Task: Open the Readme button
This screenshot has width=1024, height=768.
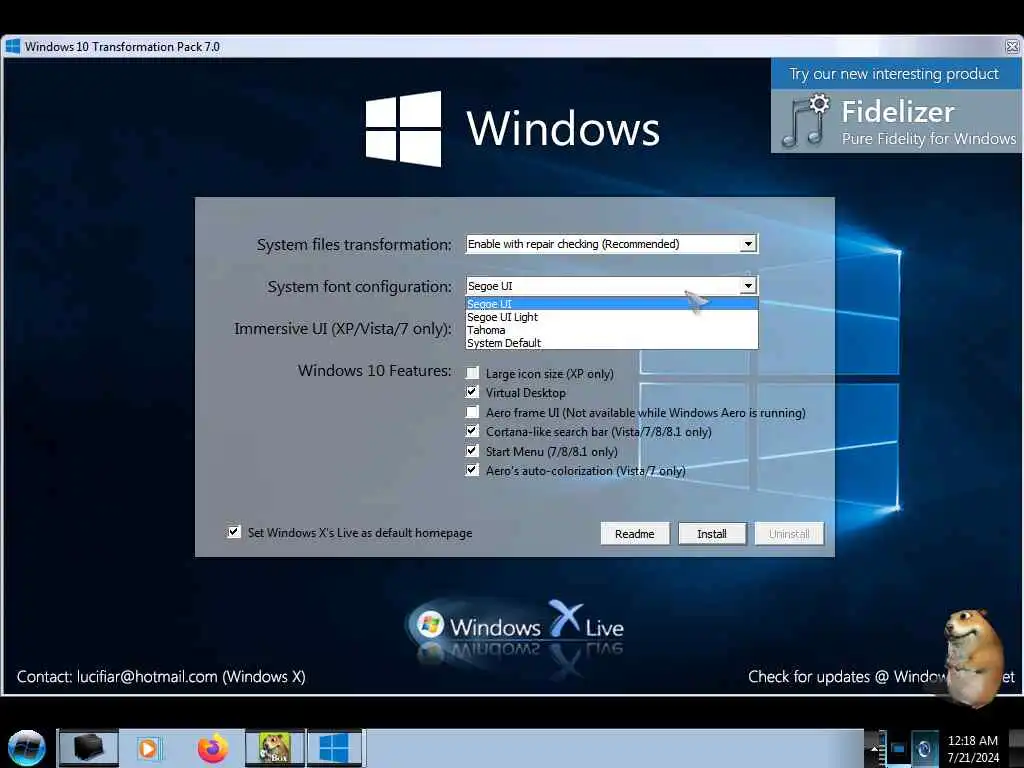Action: tap(635, 534)
